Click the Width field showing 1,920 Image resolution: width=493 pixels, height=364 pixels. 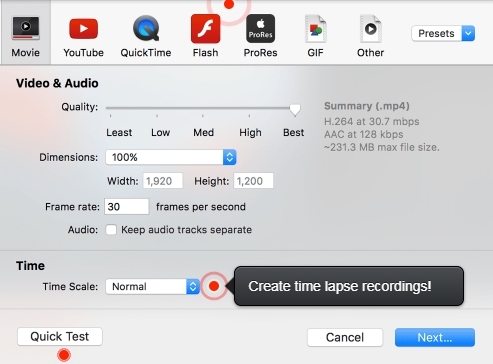pyautogui.click(x=163, y=181)
